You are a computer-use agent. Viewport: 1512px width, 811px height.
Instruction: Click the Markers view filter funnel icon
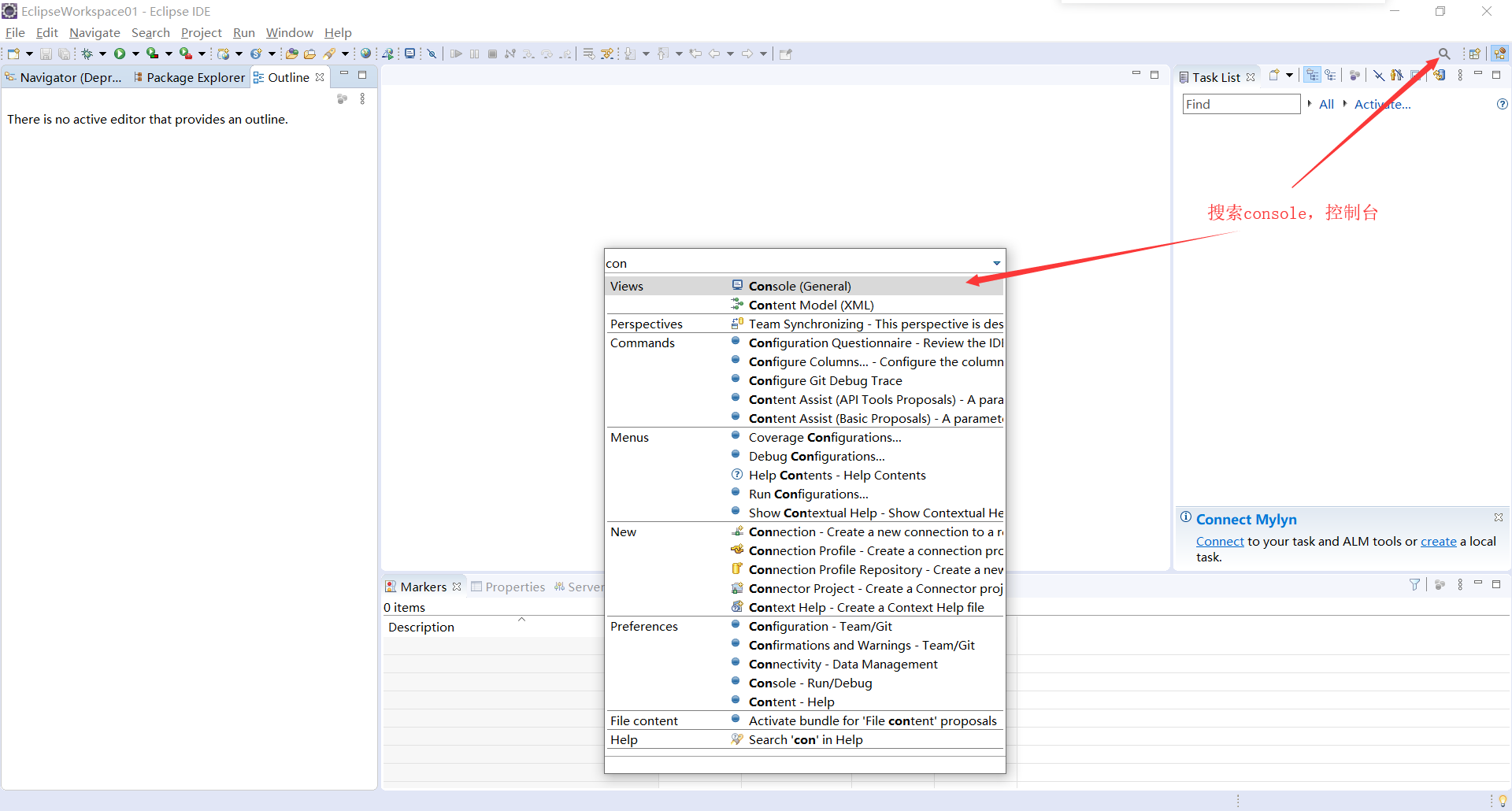pos(1414,584)
